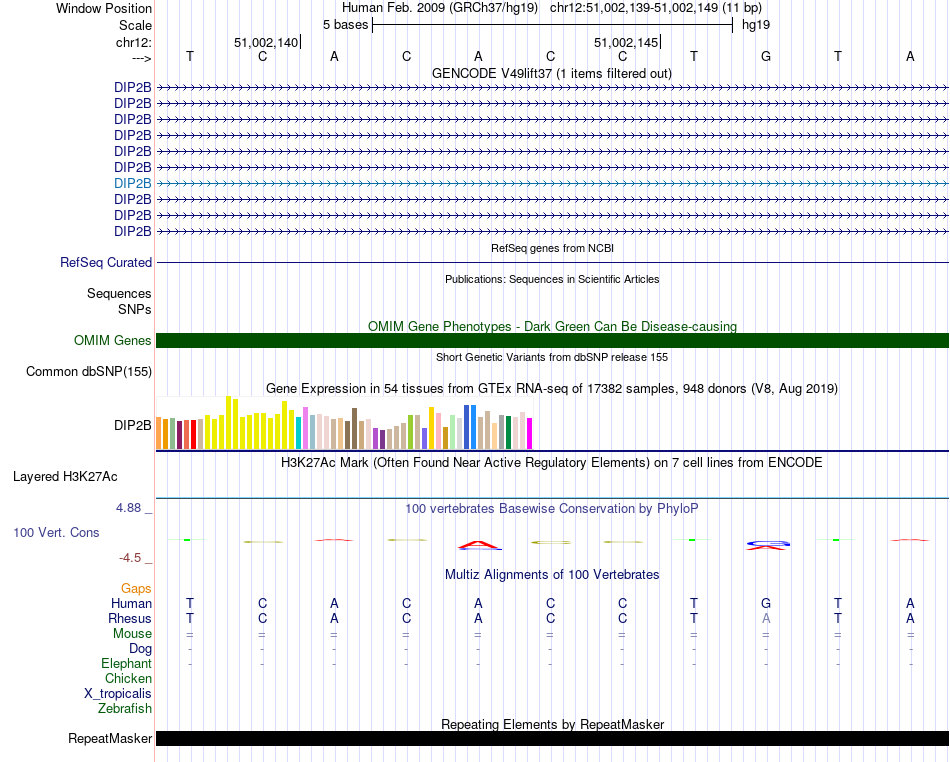This screenshot has height=762, width=950.
Task: Click the dark green OMIM Genes bar
Action: pos(553,340)
